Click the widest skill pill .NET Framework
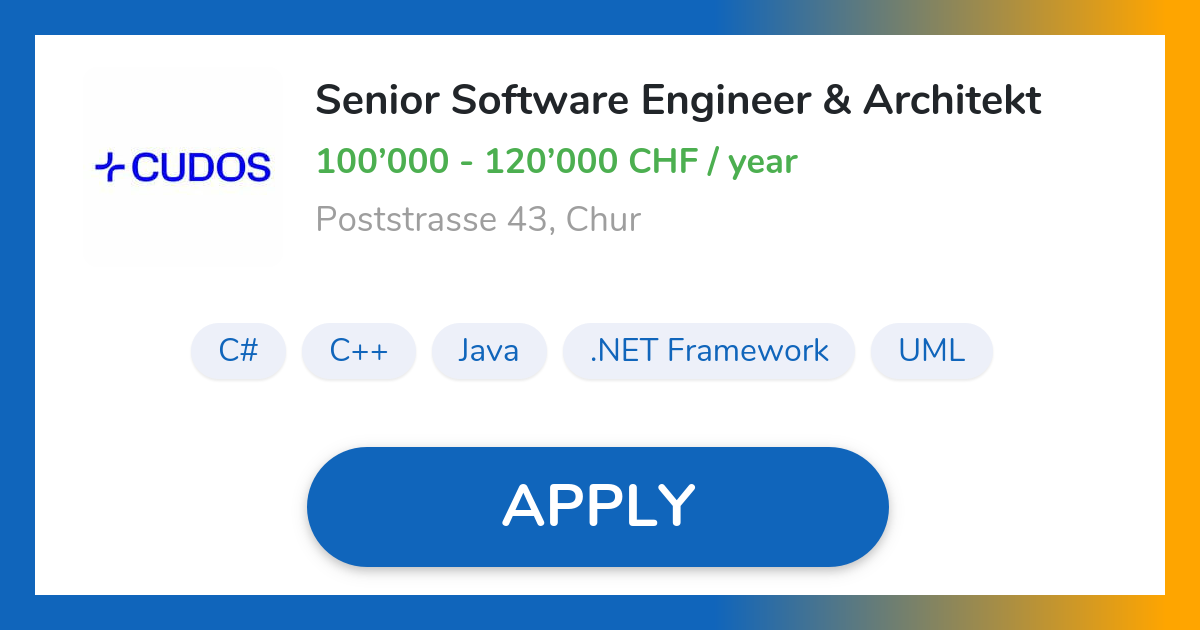Screen dimensions: 1200x630 pos(709,351)
